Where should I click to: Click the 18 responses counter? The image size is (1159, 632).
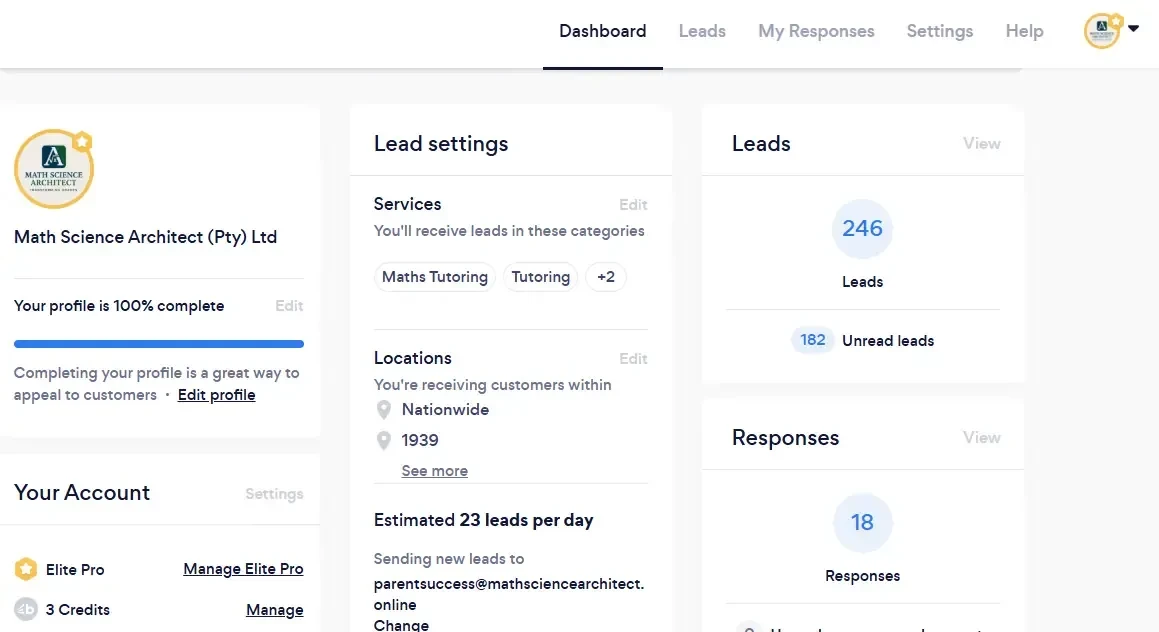[862, 523]
